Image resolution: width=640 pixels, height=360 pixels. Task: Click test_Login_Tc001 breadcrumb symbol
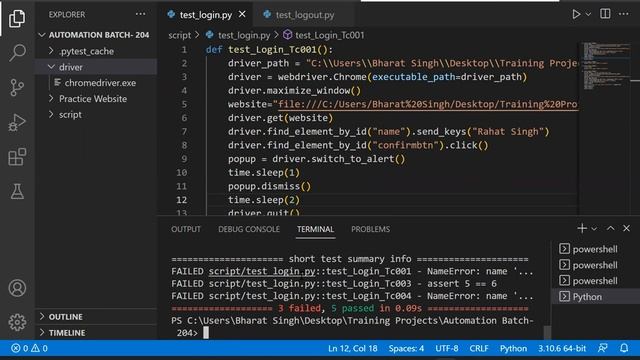[329, 35]
